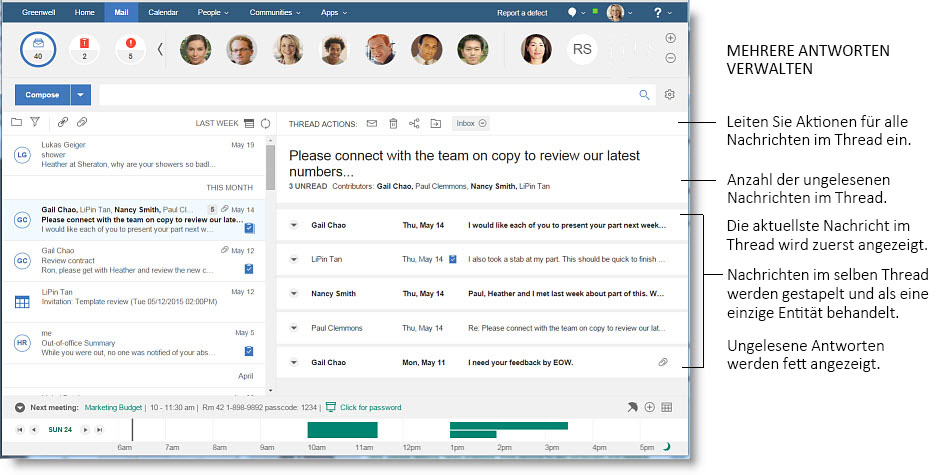Click the attachment clip on Gail Chao May 11
Screen dimensions: 945x475
coord(663,362)
